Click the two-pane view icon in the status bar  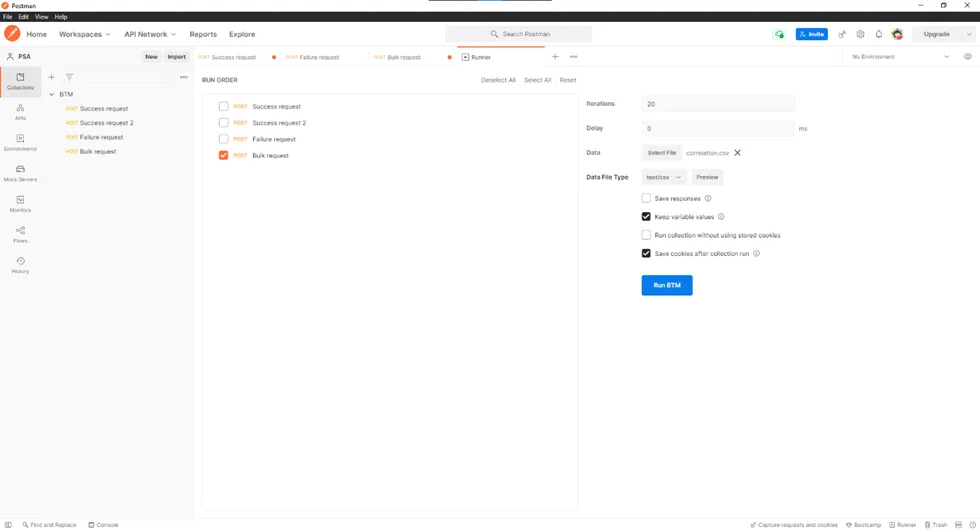(x=958, y=525)
